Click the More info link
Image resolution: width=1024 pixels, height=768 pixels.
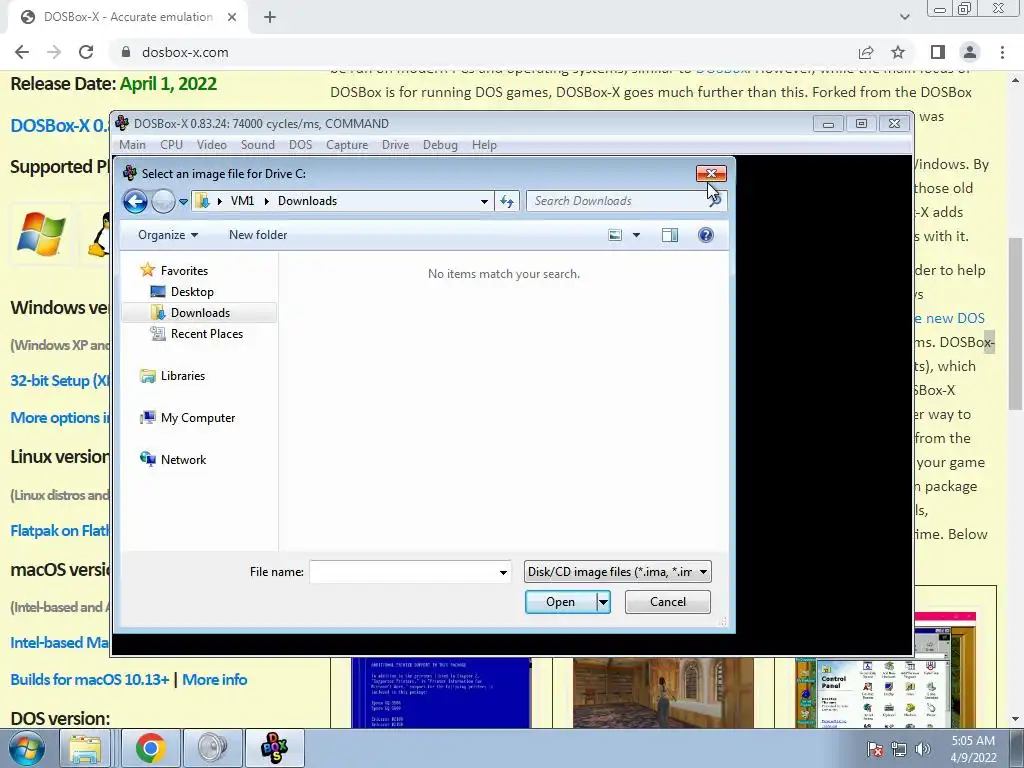click(x=215, y=680)
